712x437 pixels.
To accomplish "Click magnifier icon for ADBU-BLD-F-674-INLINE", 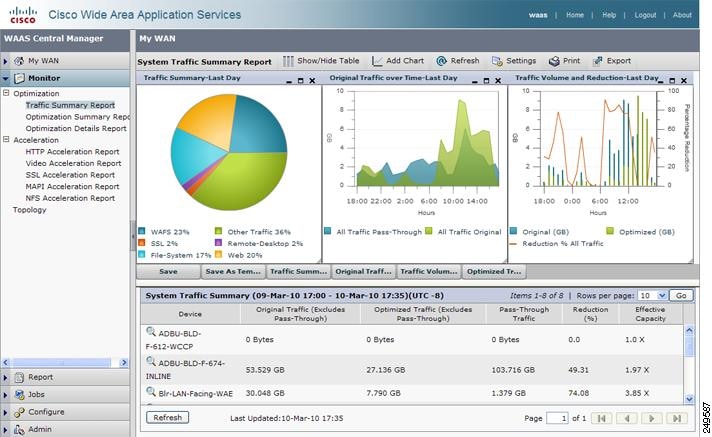I will pos(151,362).
